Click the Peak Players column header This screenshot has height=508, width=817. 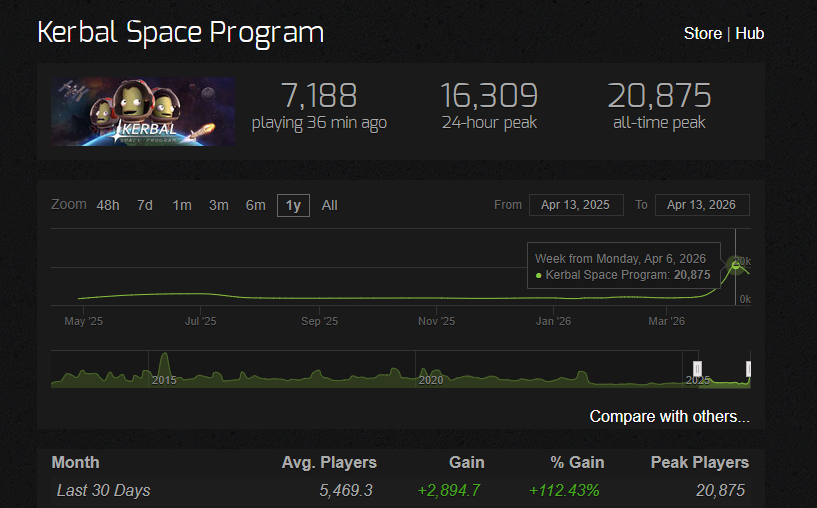click(x=700, y=463)
